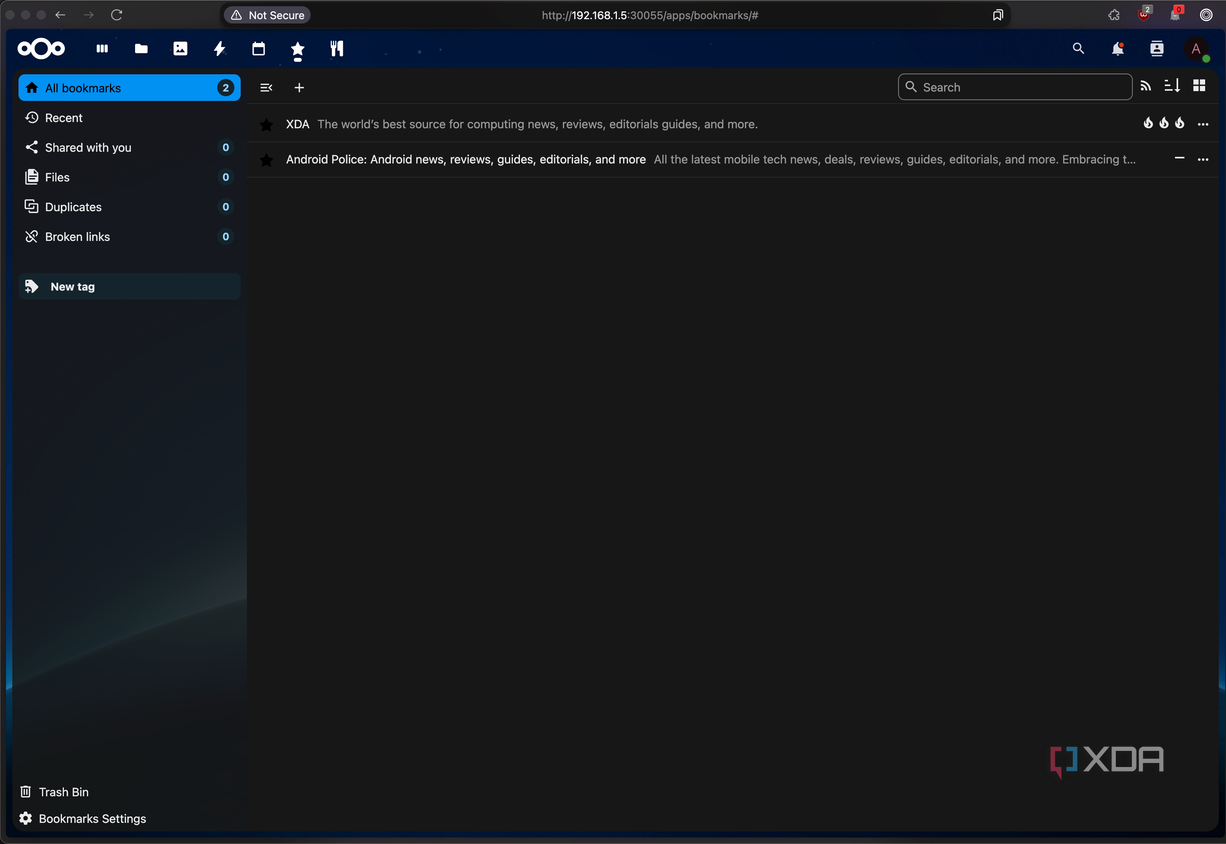Viewport: 1226px width, 844px height.
Task: Open the Calendar app icon
Action: (x=258, y=48)
